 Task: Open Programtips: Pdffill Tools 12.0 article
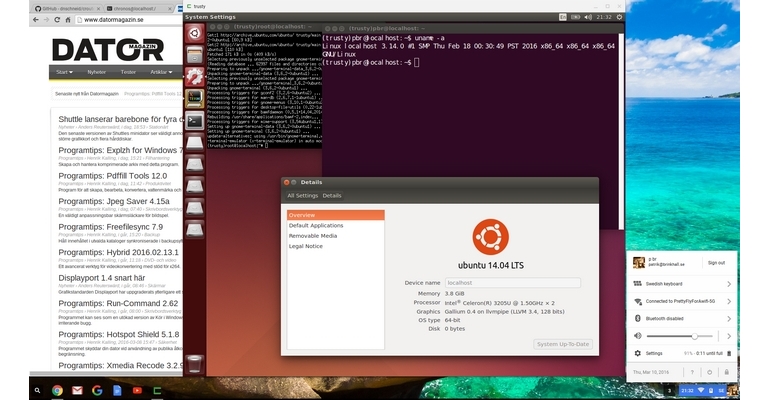click(112, 176)
